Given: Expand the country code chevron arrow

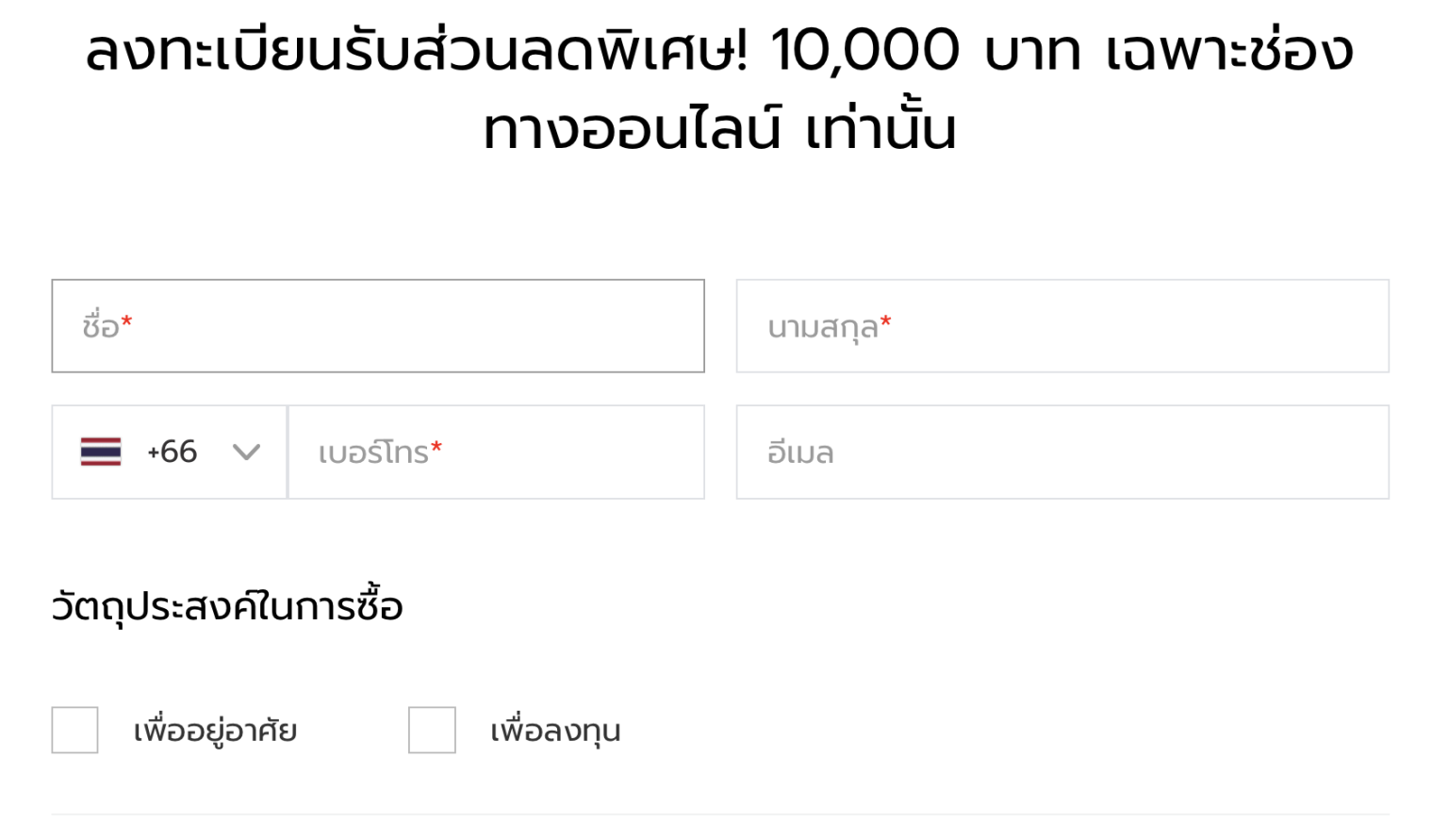Looking at the screenshot, I should tap(246, 453).
